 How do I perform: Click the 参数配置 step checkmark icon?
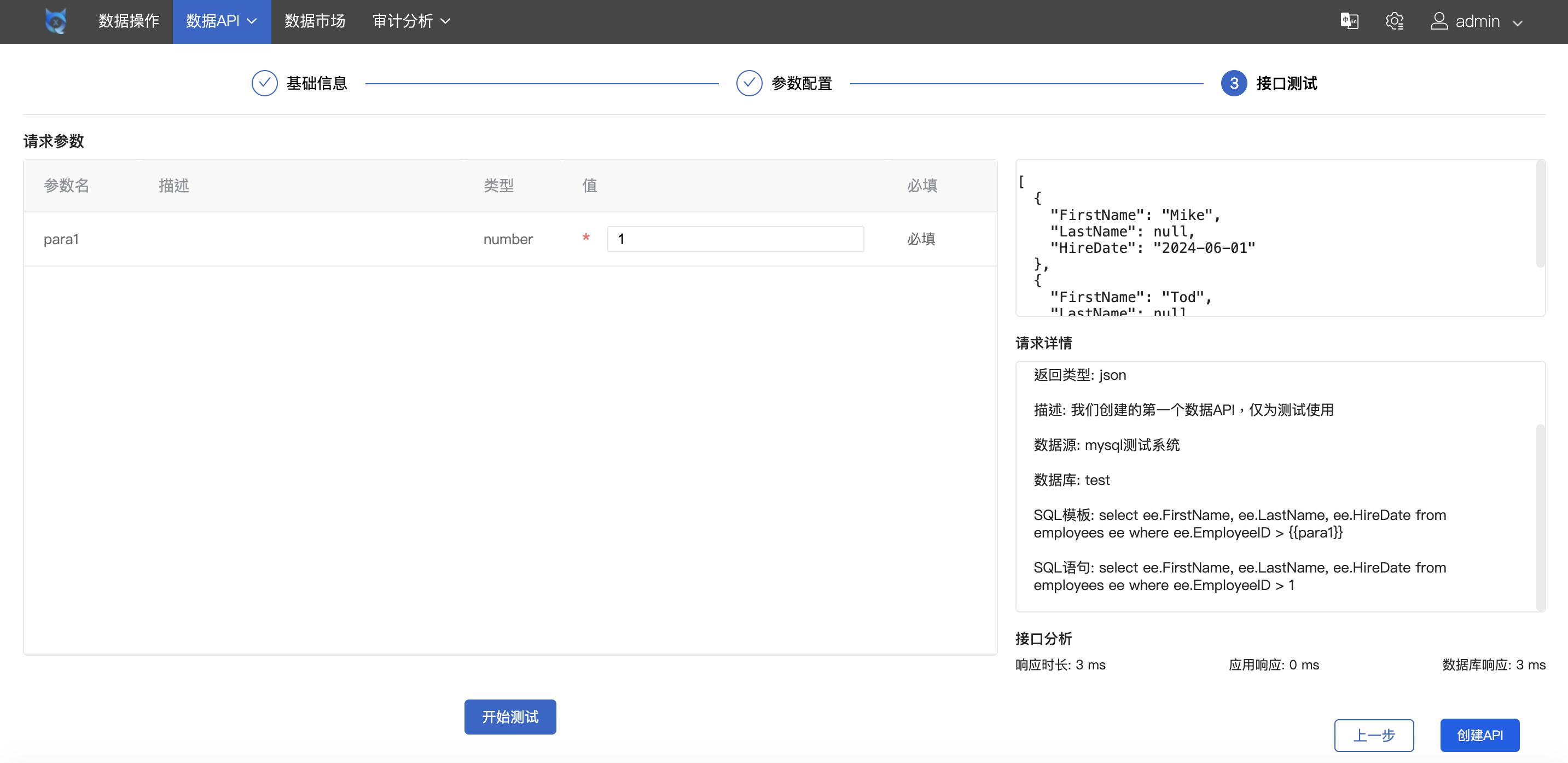(x=748, y=83)
